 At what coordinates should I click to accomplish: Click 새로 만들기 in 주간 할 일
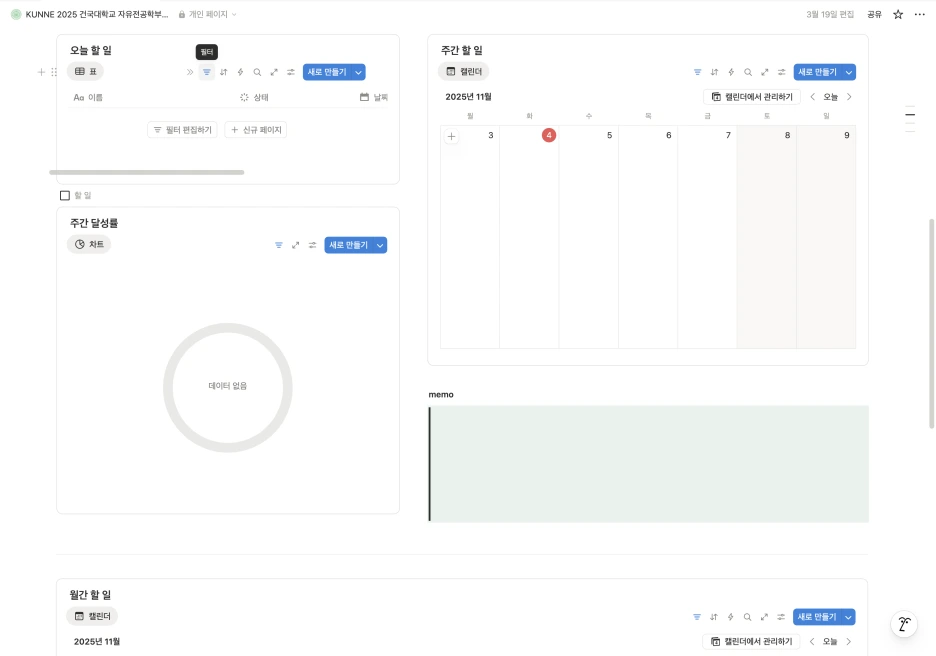coord(818,72)
